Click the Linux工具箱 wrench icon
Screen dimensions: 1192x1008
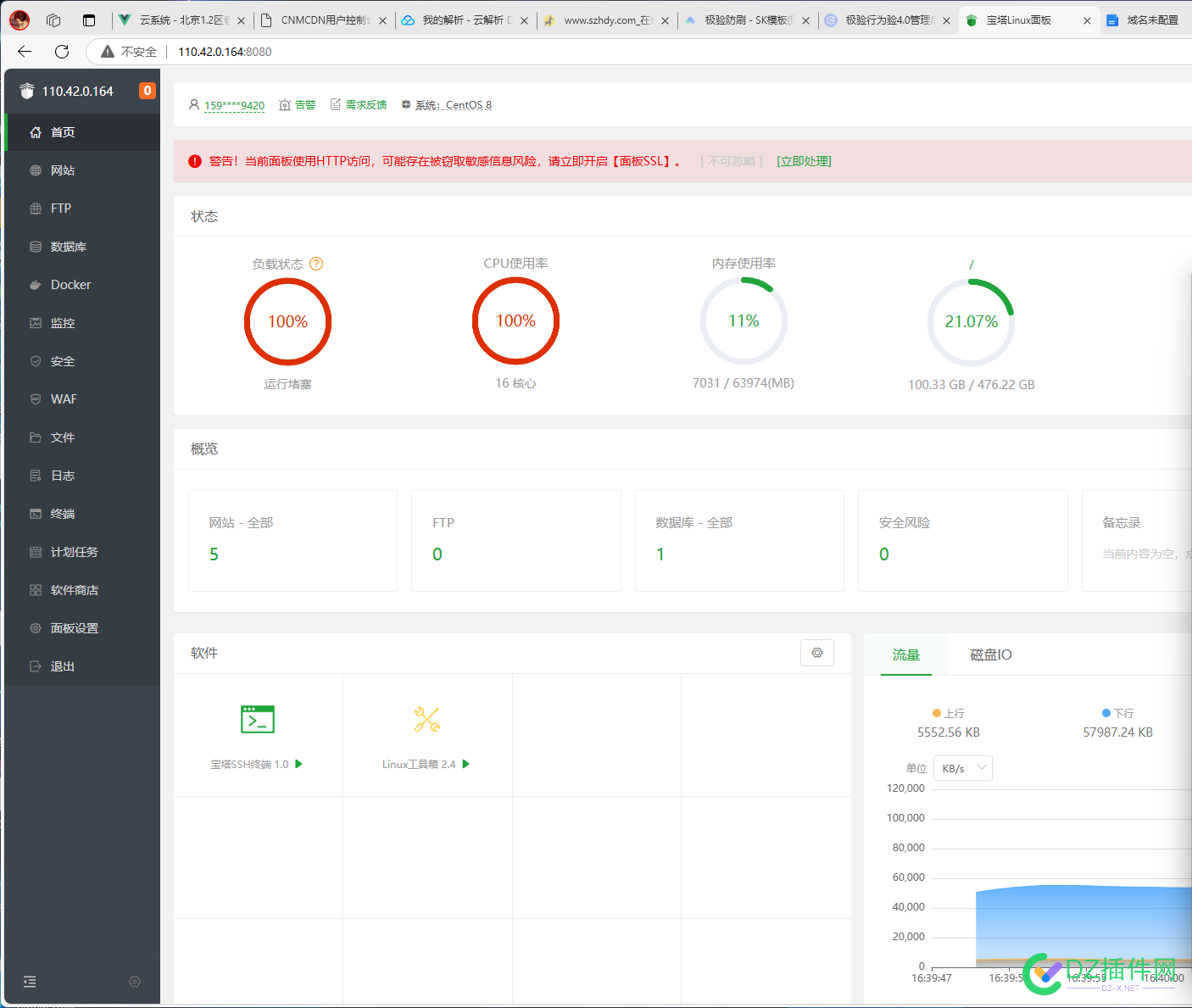click(x=427, y=719)
